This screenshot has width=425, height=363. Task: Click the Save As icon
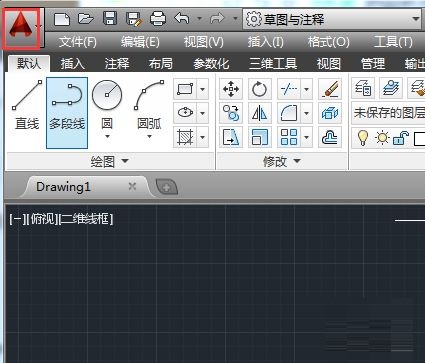click(134, 19)
